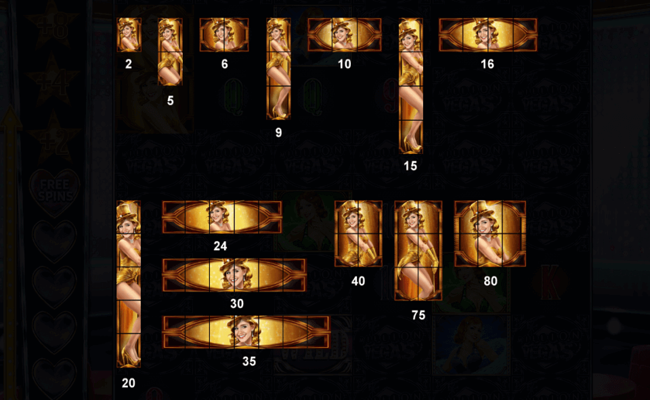Select the 3x2 lady symbol paying 80

pyautogui.click(x=490, y=233)
